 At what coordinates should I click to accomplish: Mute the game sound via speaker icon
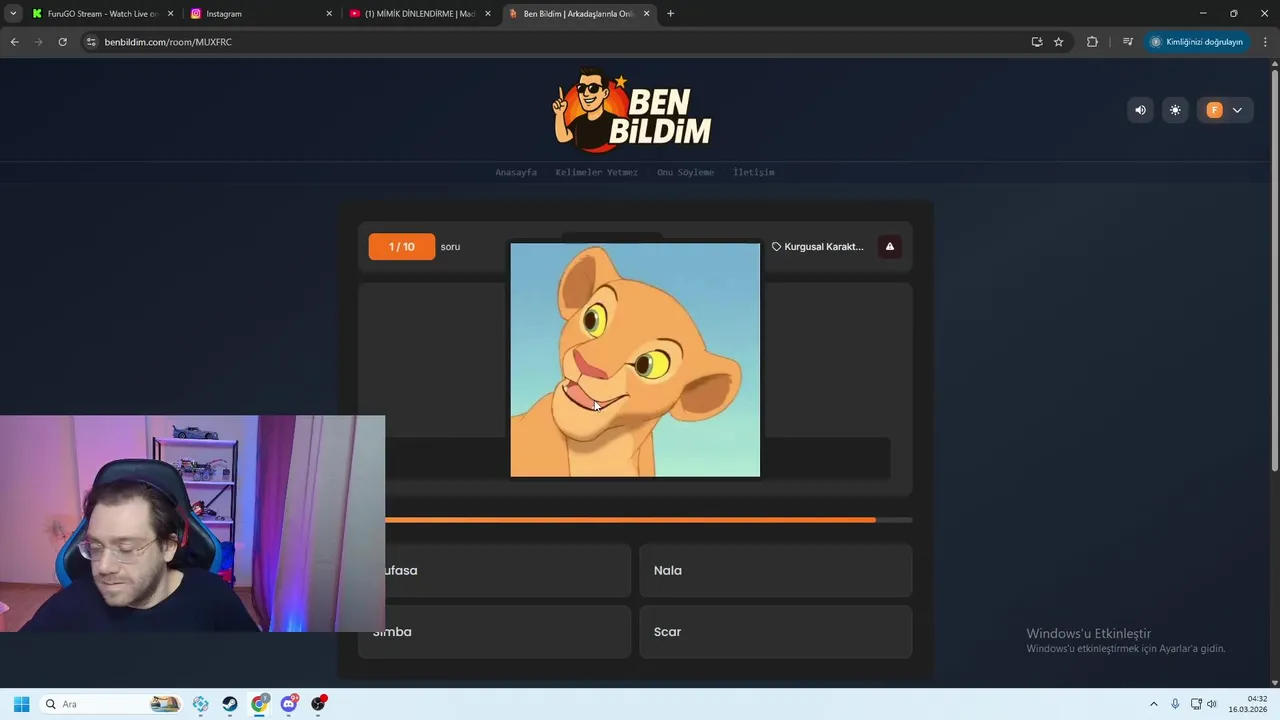click(x=1140, y=110)
